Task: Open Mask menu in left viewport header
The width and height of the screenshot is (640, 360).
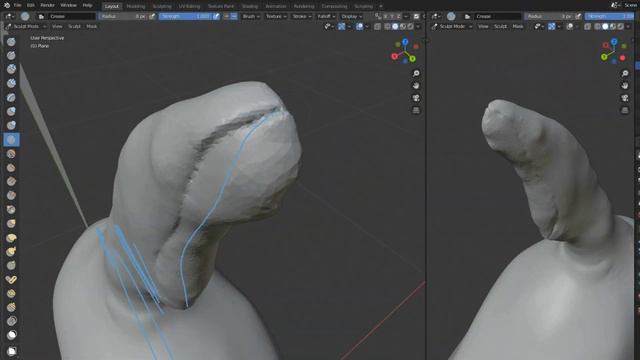Action: [x=92, y=27]
